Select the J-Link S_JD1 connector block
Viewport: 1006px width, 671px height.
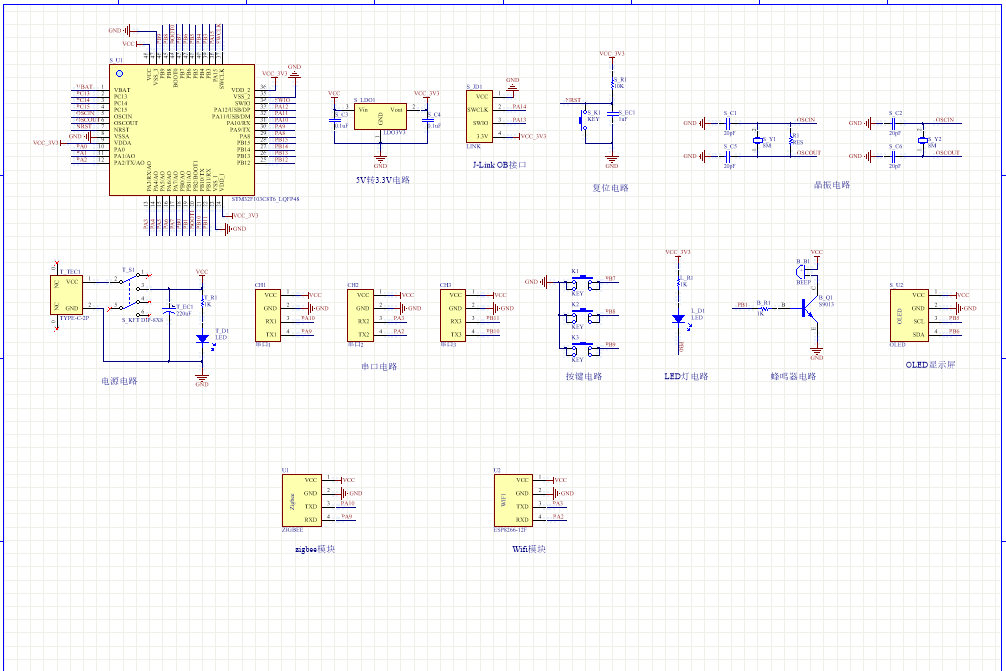tap(480, 115)
